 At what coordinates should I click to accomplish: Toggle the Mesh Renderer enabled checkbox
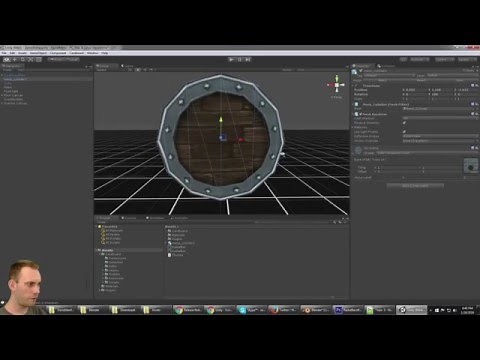360,114
